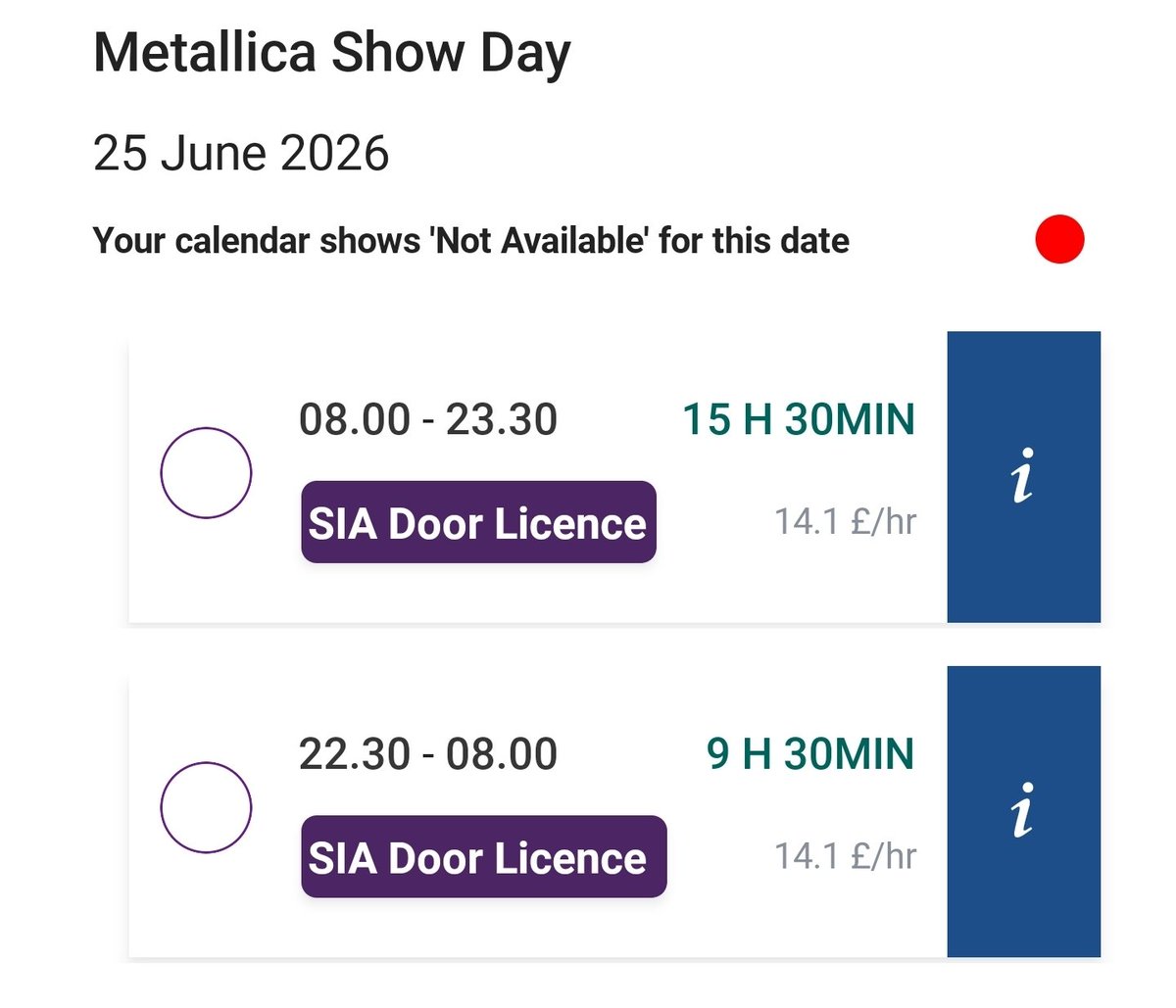
Task: Click 14.1 £/hr rate on the 9-hour shift
Action: 846,856
